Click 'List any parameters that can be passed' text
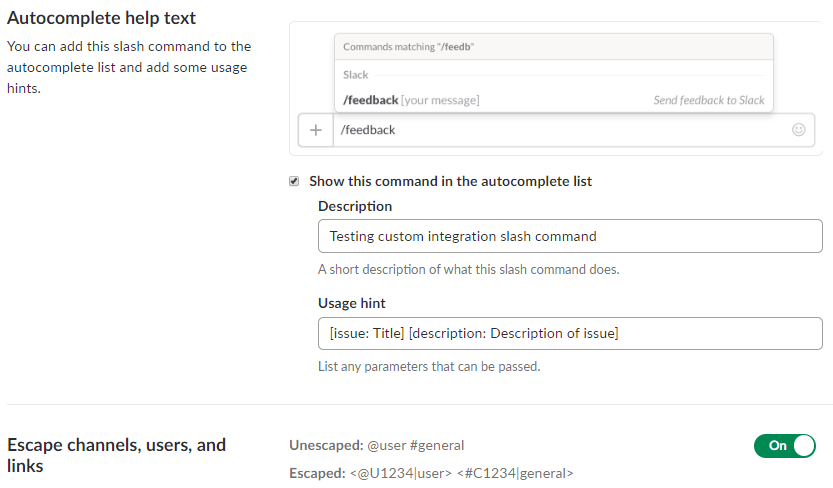The image size is (833, 488). coord(429,366)
